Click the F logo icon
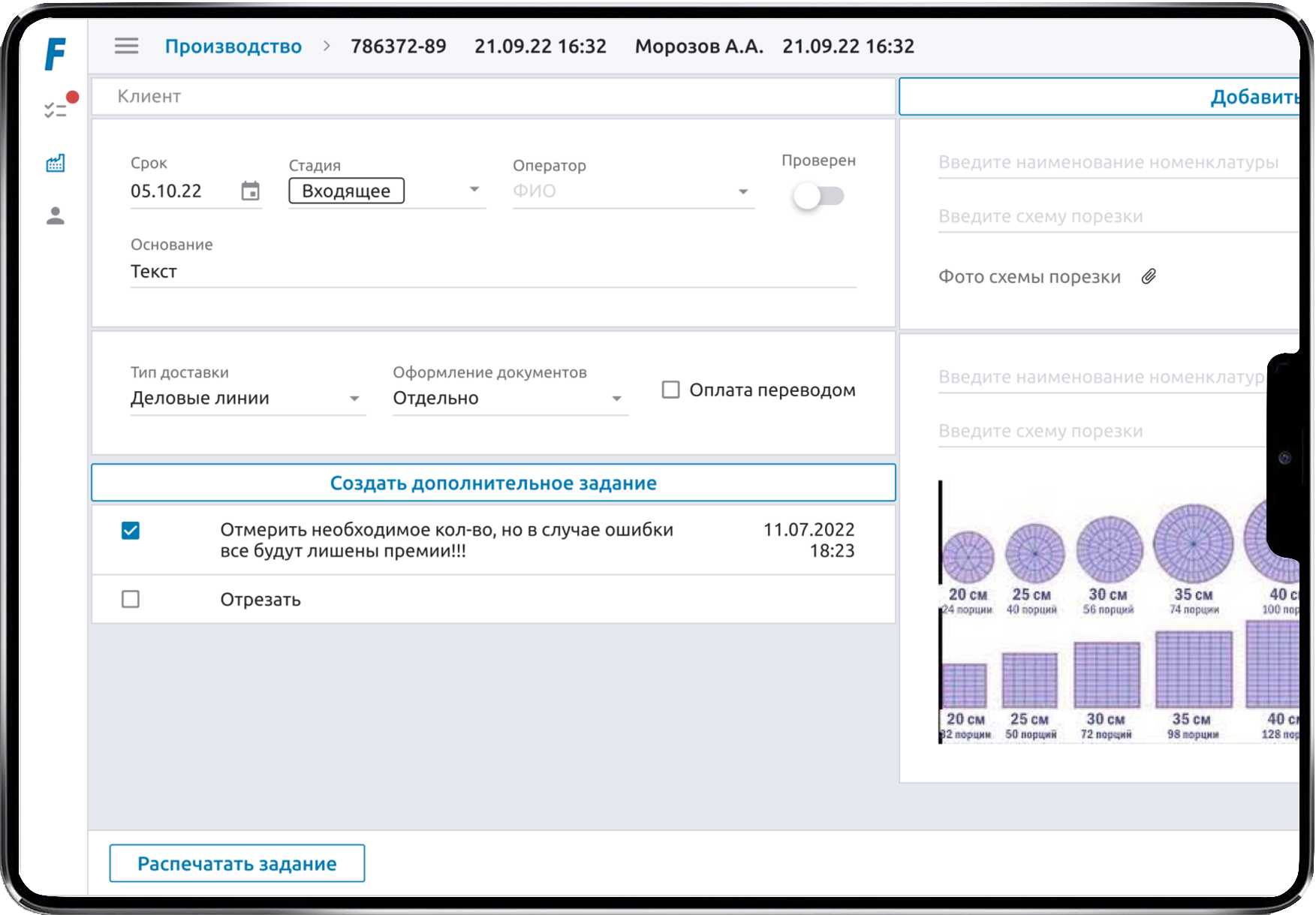 click(x=55, y=53)
